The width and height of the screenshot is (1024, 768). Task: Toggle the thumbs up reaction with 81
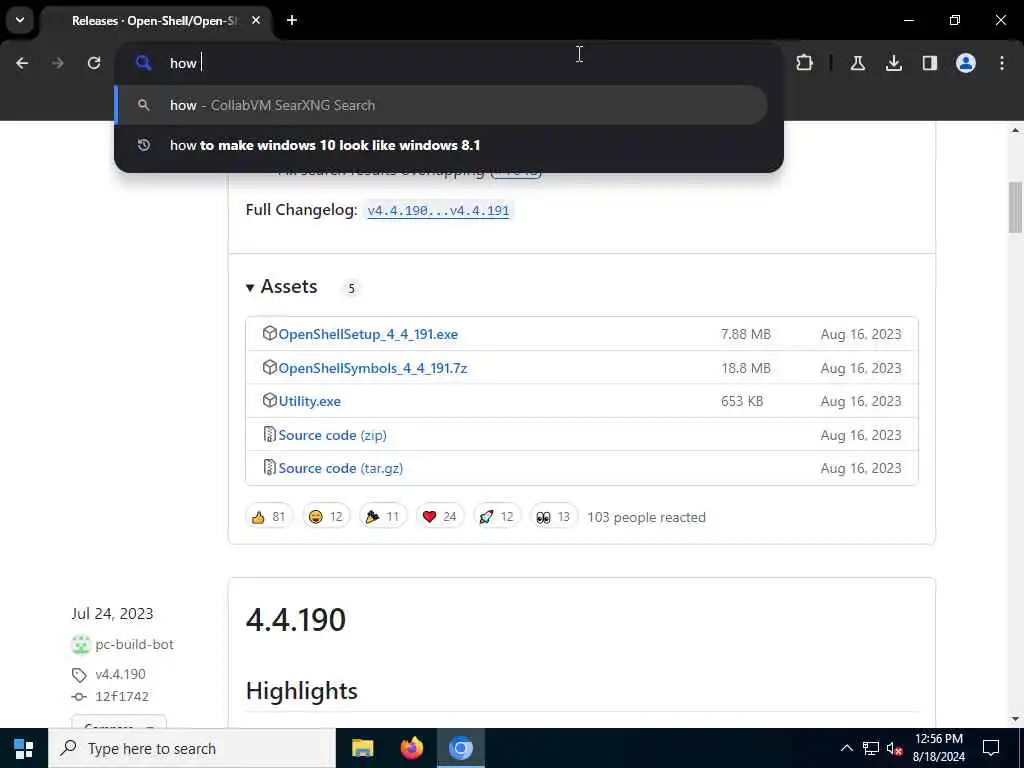click(268, 517)
